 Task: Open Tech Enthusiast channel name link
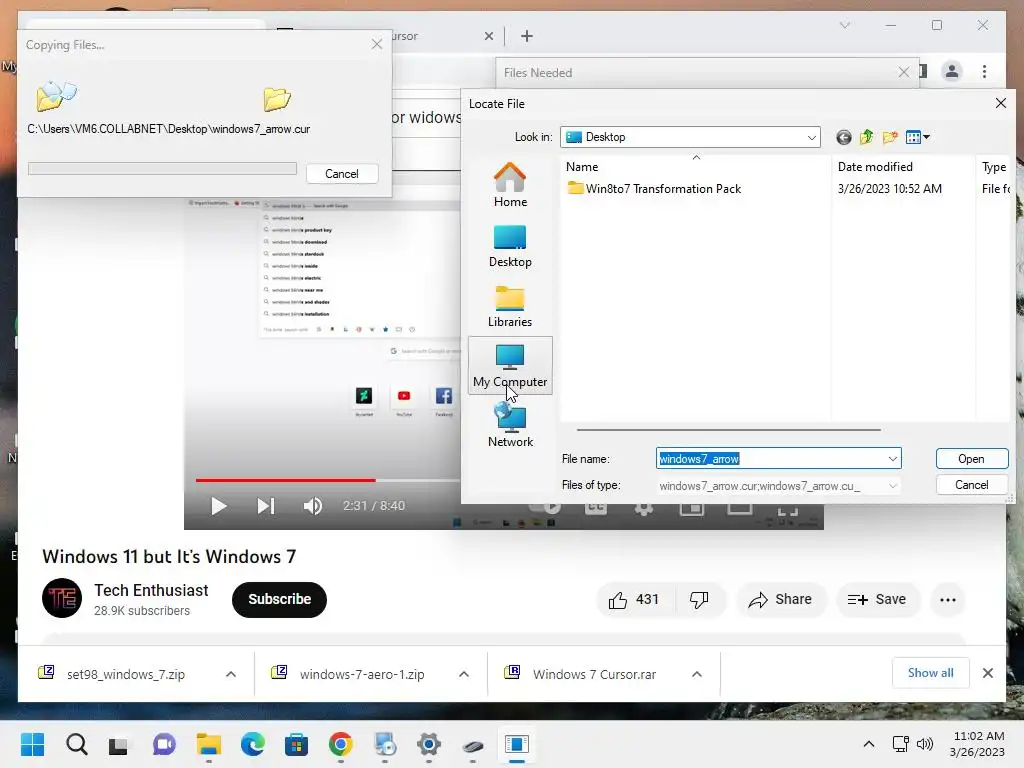coord(151,590)
